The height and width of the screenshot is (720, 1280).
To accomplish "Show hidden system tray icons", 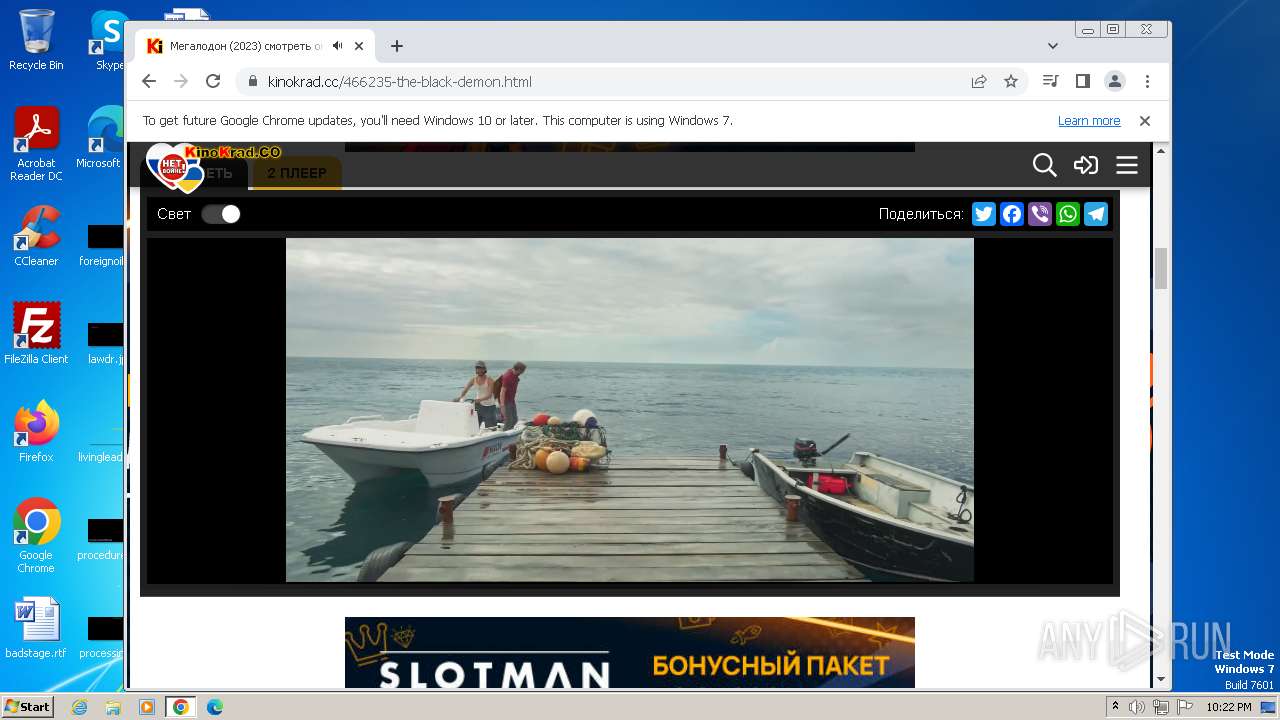I will (1115, 707).
